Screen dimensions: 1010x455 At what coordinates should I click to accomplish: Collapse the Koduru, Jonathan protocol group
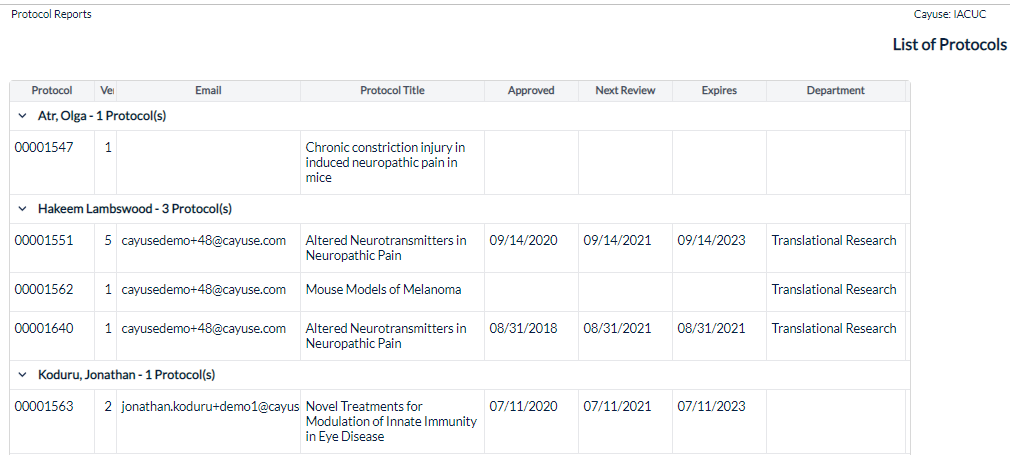23,374
